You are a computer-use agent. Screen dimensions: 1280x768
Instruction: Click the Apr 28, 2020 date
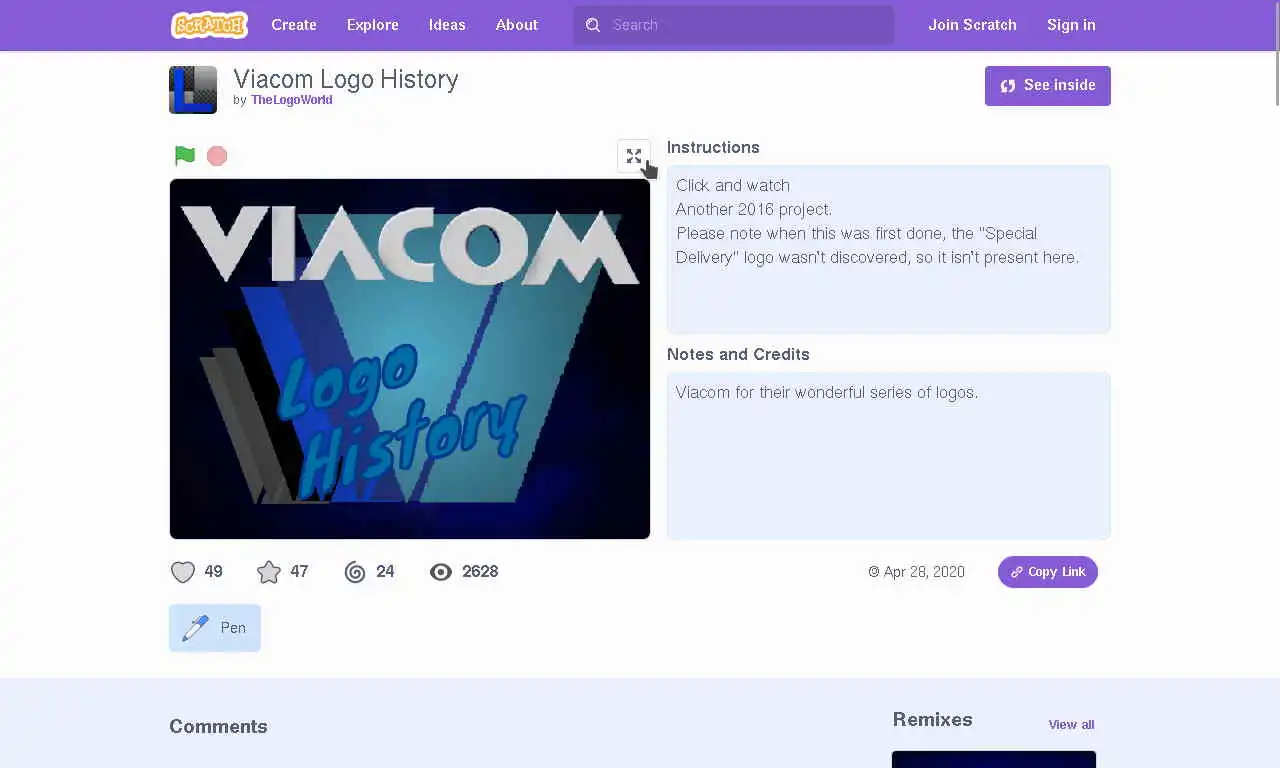click(917, 572)
